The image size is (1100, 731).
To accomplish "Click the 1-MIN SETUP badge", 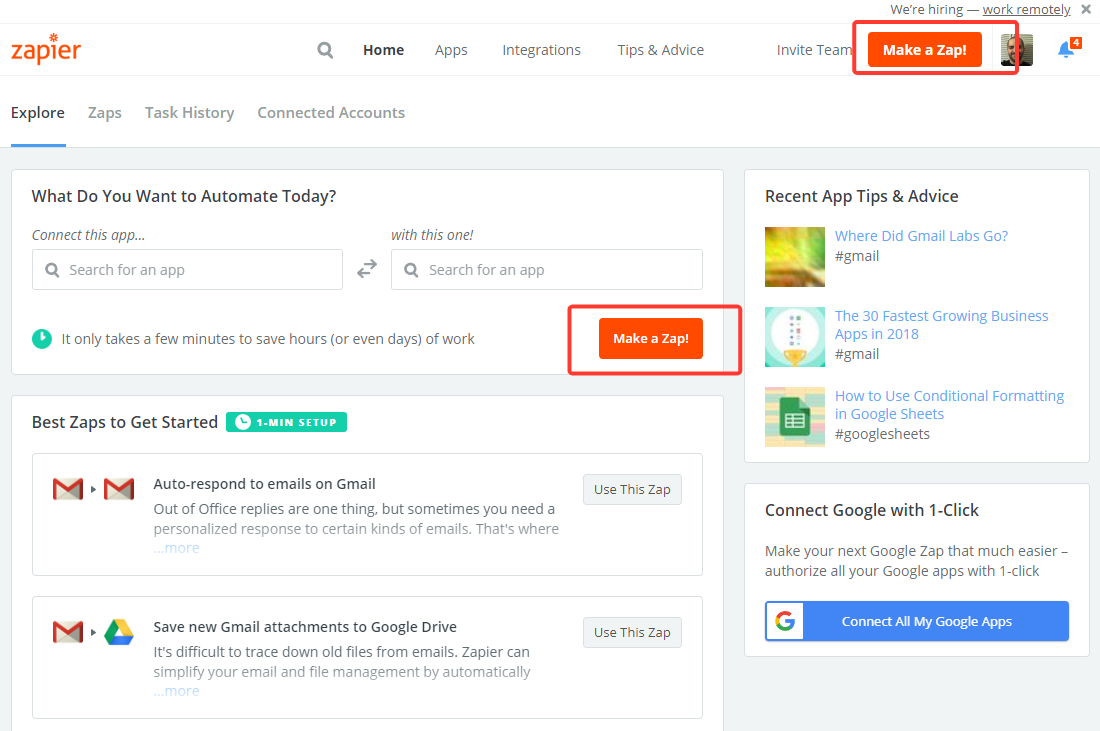I will pos(286,422).
